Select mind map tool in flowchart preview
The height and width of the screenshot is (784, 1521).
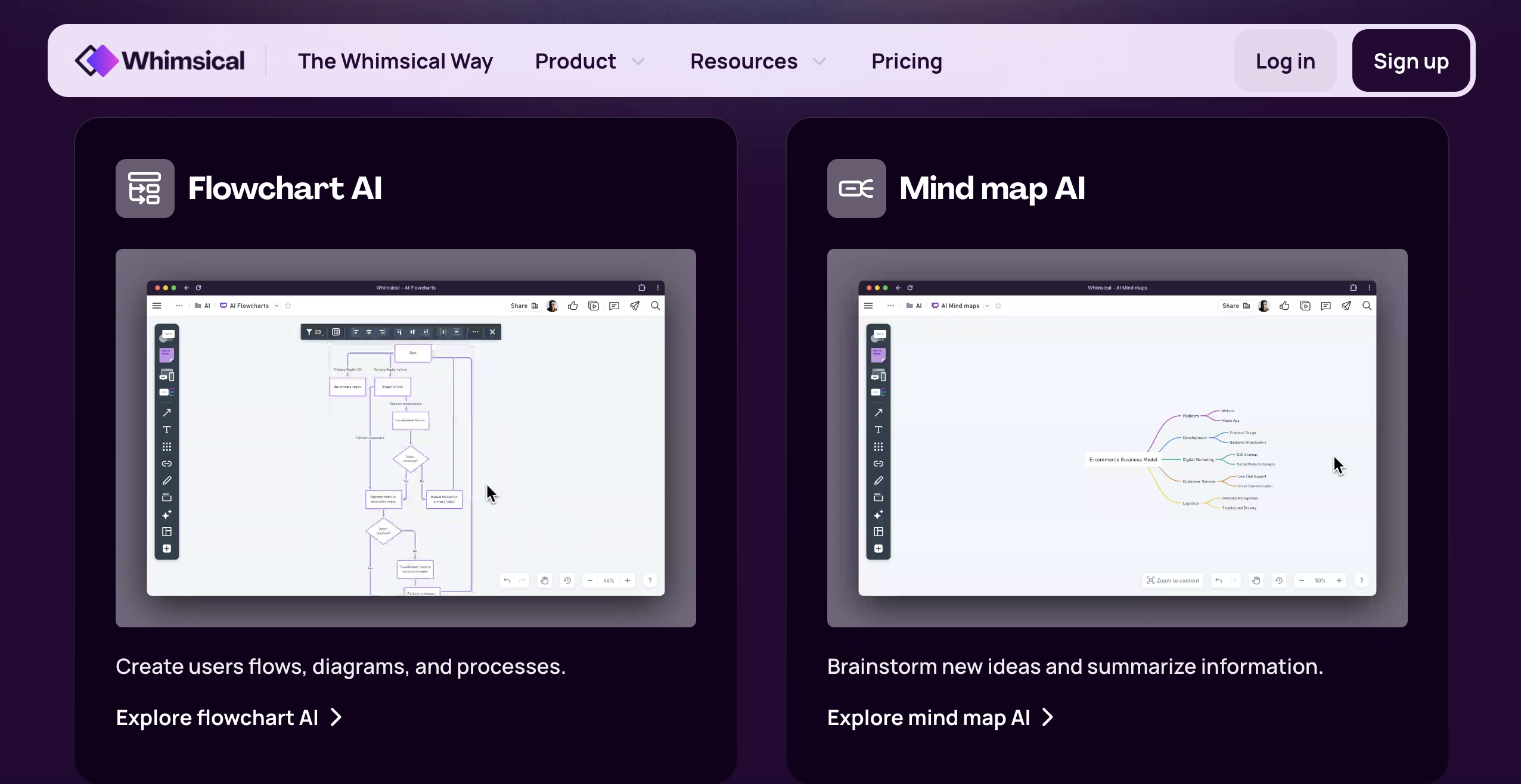pyautogui.click(x=167, y=393)
